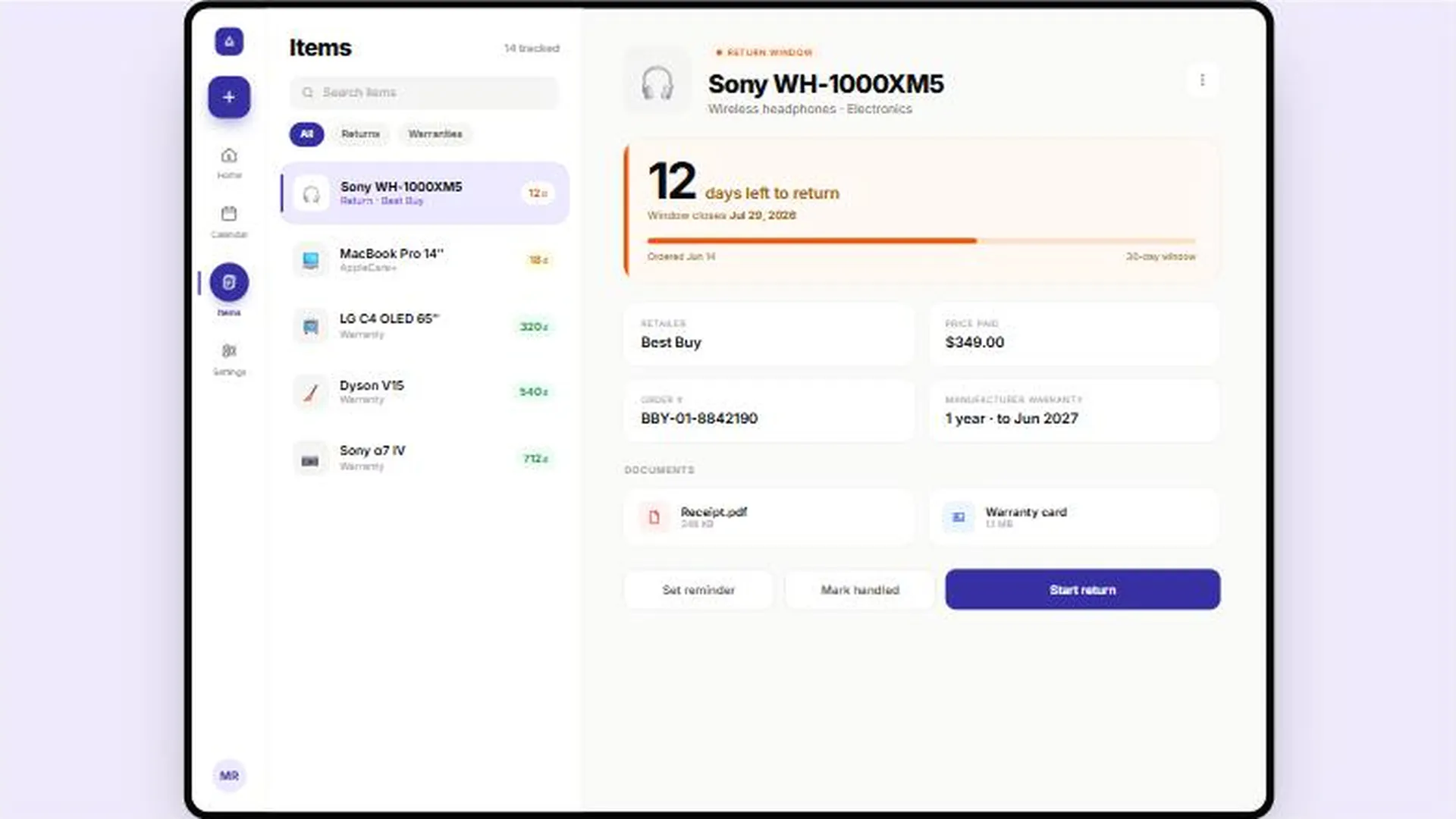The image size is (1456, 819).
Task: Click the 18d badge on MacBook Pro
Action: coord(538,260)
